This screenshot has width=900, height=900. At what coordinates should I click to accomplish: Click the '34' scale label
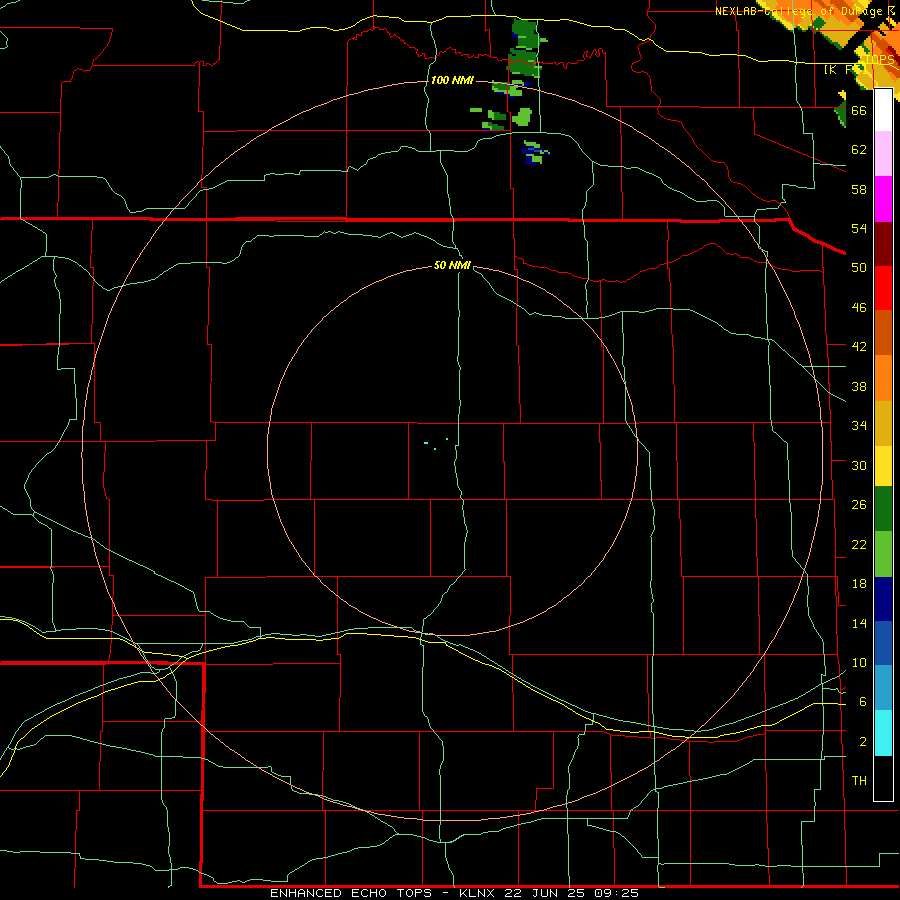pos(859,425)
